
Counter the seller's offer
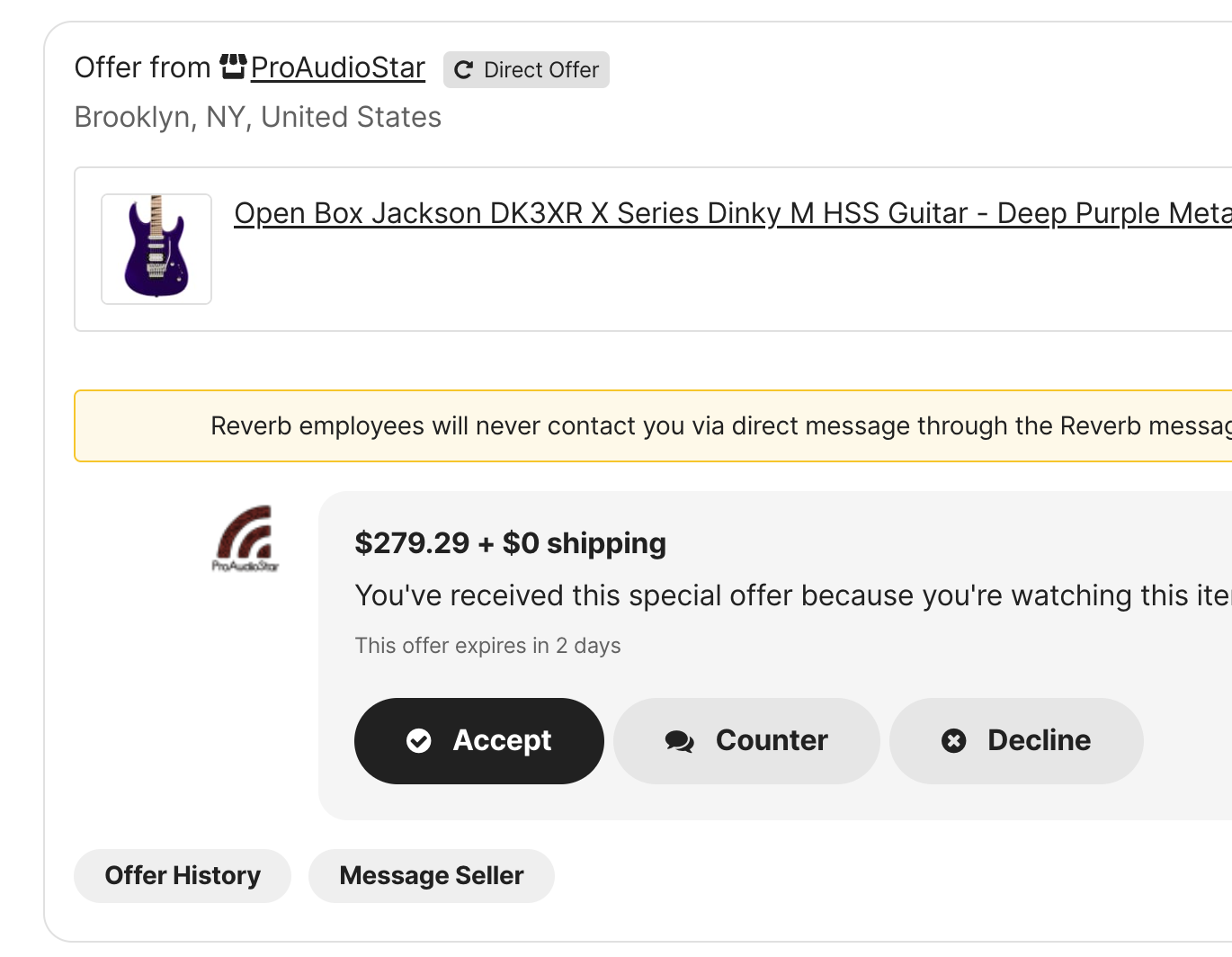tap(746, 740)
